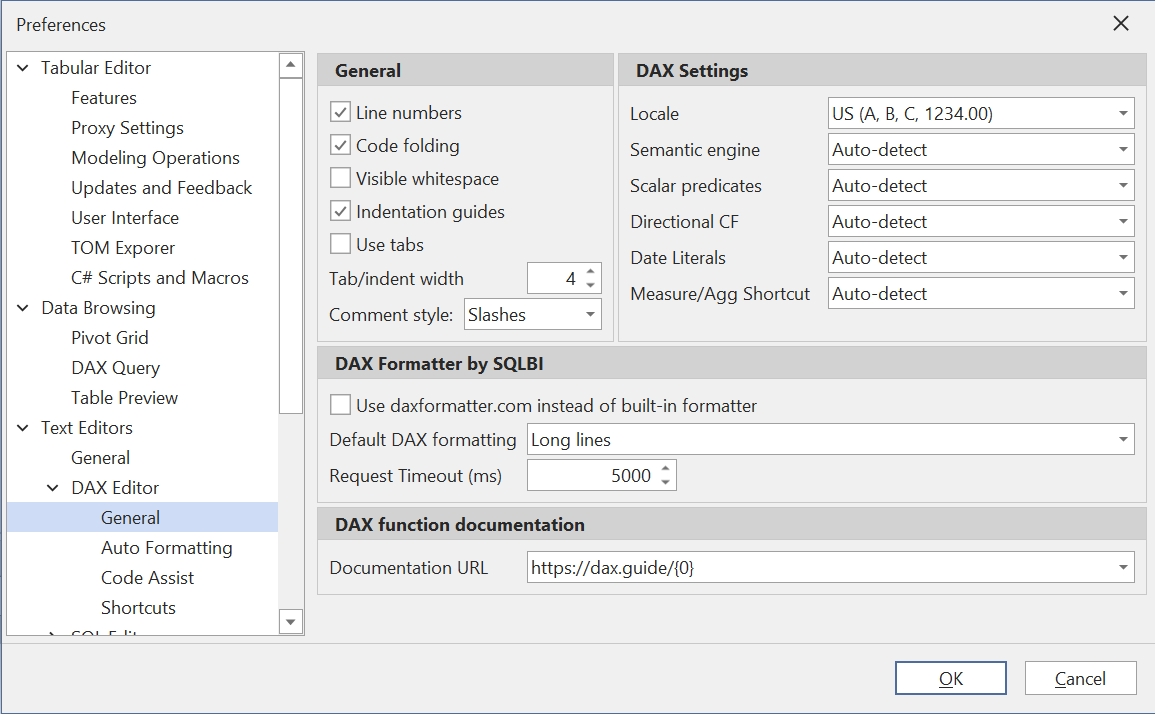
Task: Disable Line numbers
Action: (341, 113)
